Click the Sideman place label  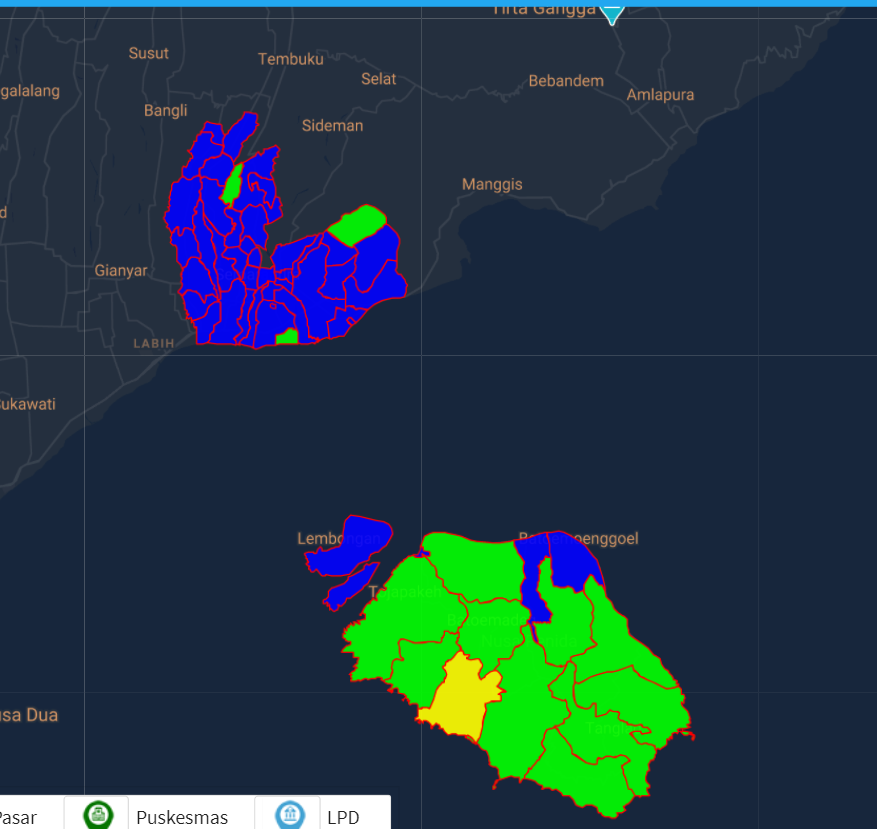click(x=332, y=126)
